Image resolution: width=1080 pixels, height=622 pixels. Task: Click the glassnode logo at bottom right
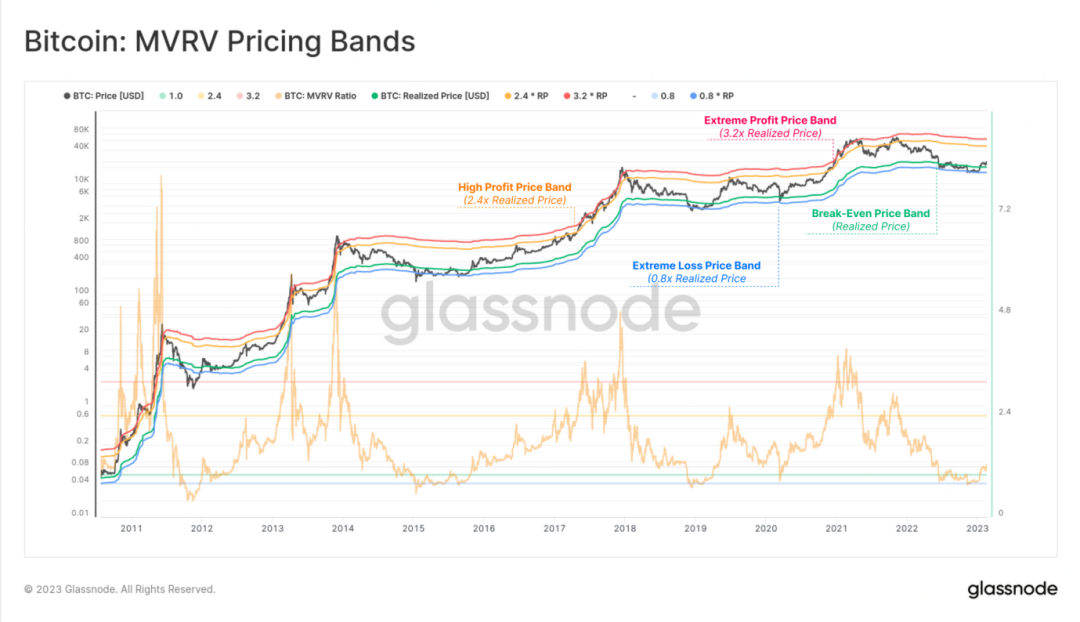[1012, 589]
